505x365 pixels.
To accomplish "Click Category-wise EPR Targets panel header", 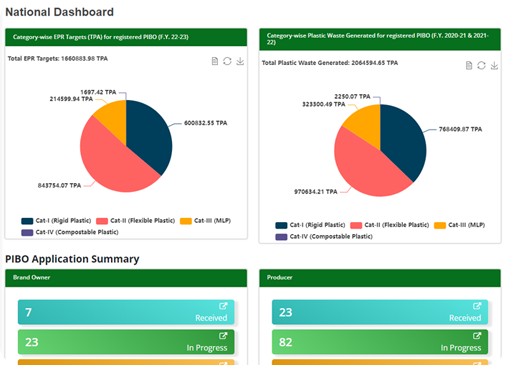I will point(126,37).
